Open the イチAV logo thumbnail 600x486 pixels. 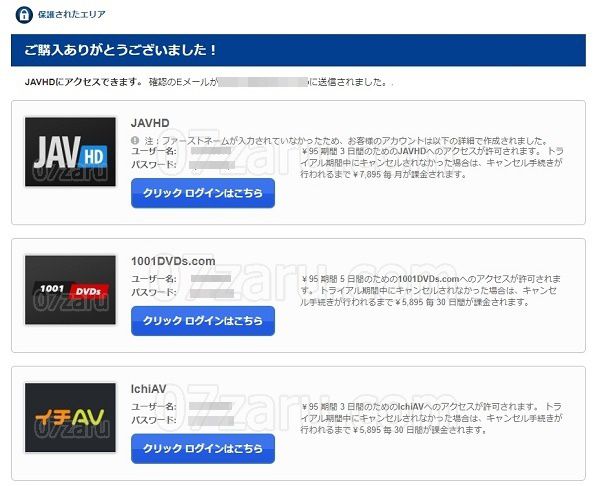coord(70,418)
